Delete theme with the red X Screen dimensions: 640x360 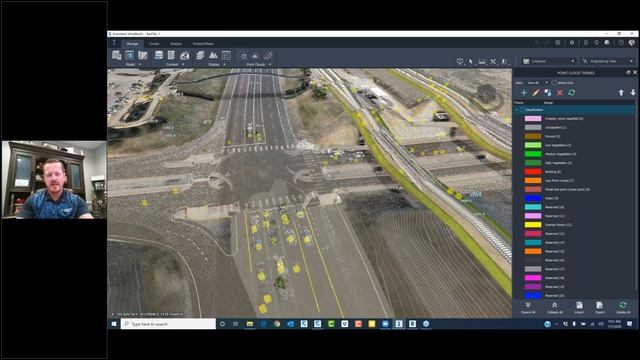tap(560, 93)
